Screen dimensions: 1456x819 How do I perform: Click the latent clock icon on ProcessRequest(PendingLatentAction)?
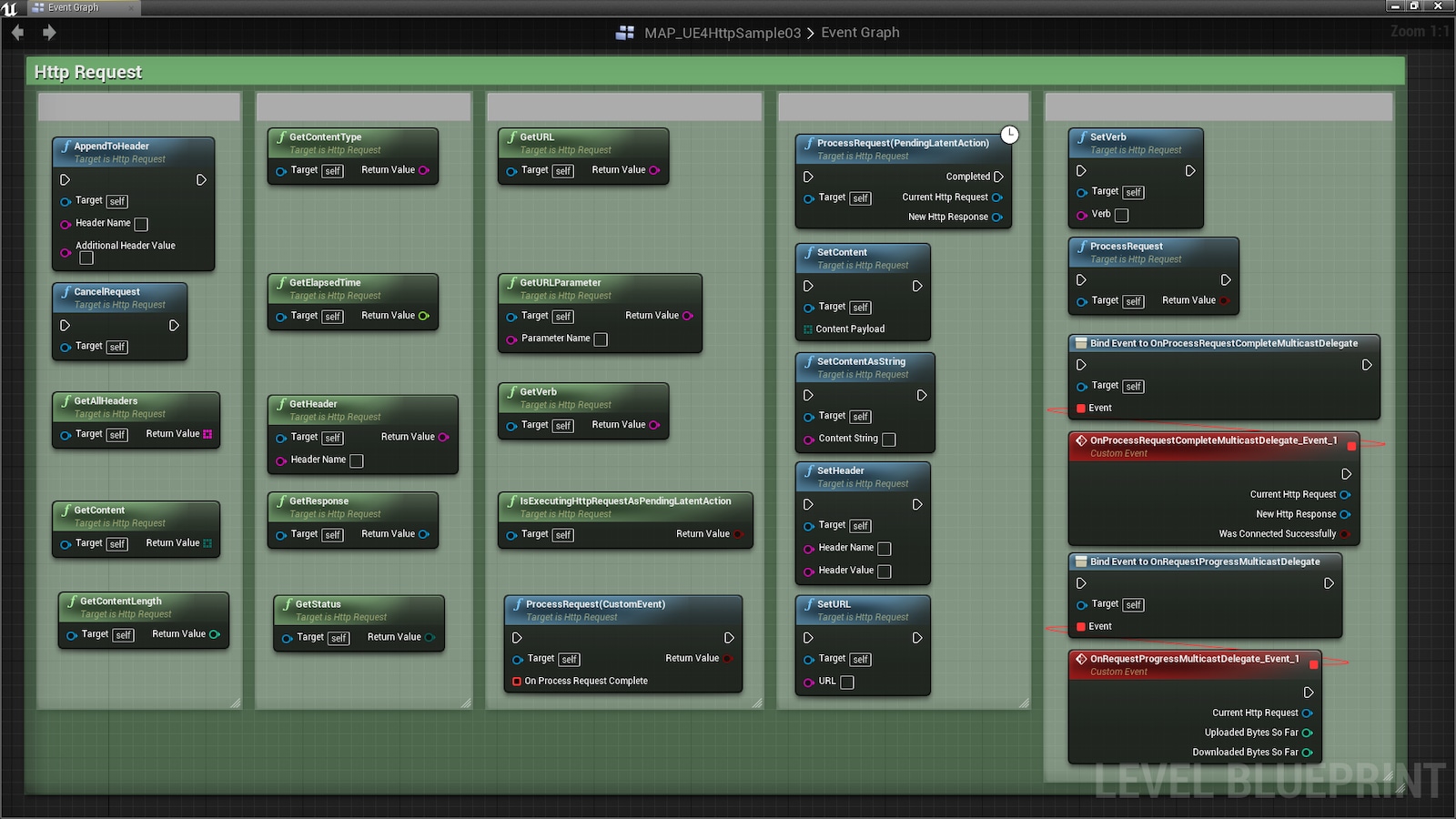(1009, 135)
